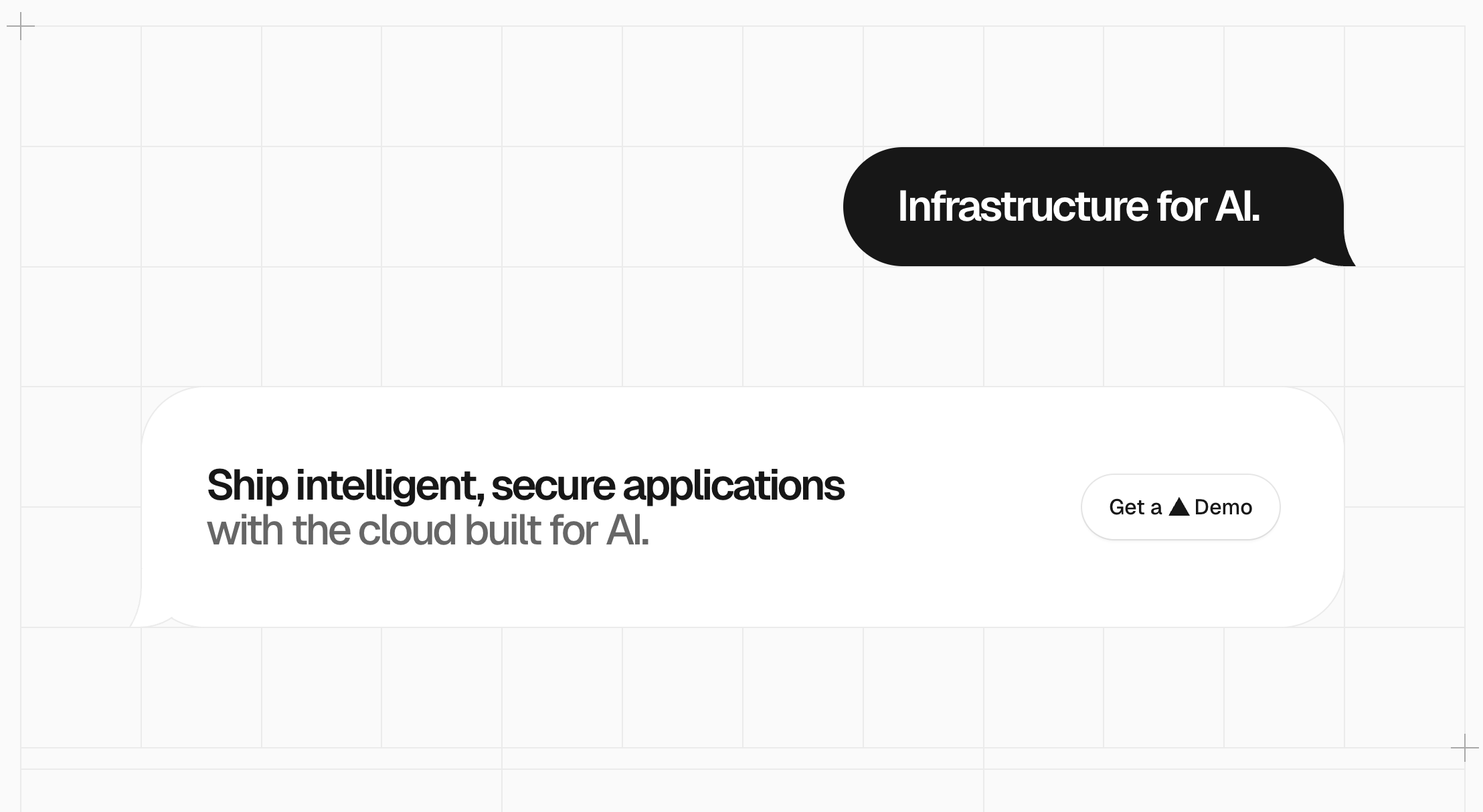Click the "Ship intelligent, secure applications" headline
This screenshot has height=812, width=1483.
pos(525,485)
